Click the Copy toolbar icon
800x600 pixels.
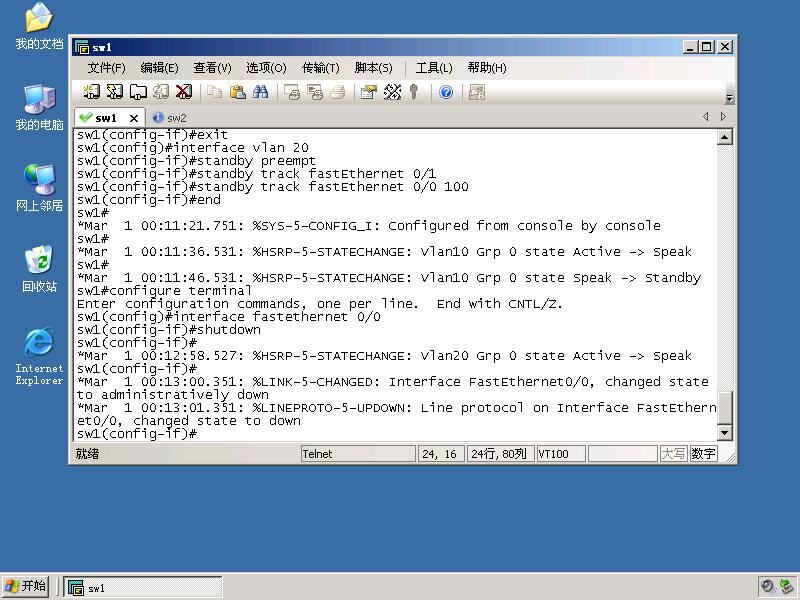tap(215, 92)
